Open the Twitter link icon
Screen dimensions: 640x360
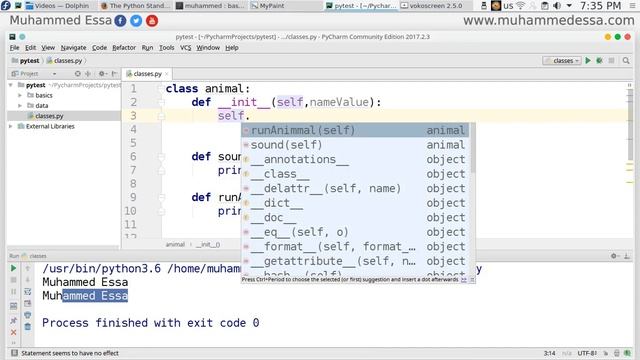(136, 21)
